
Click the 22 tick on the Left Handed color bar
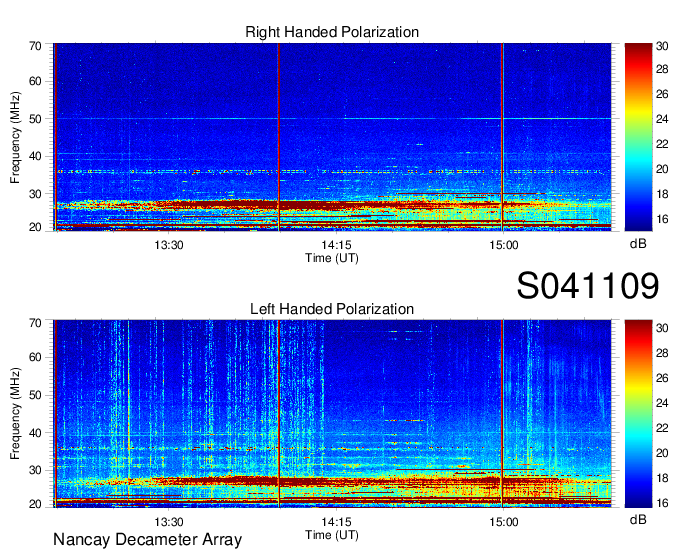662,428
